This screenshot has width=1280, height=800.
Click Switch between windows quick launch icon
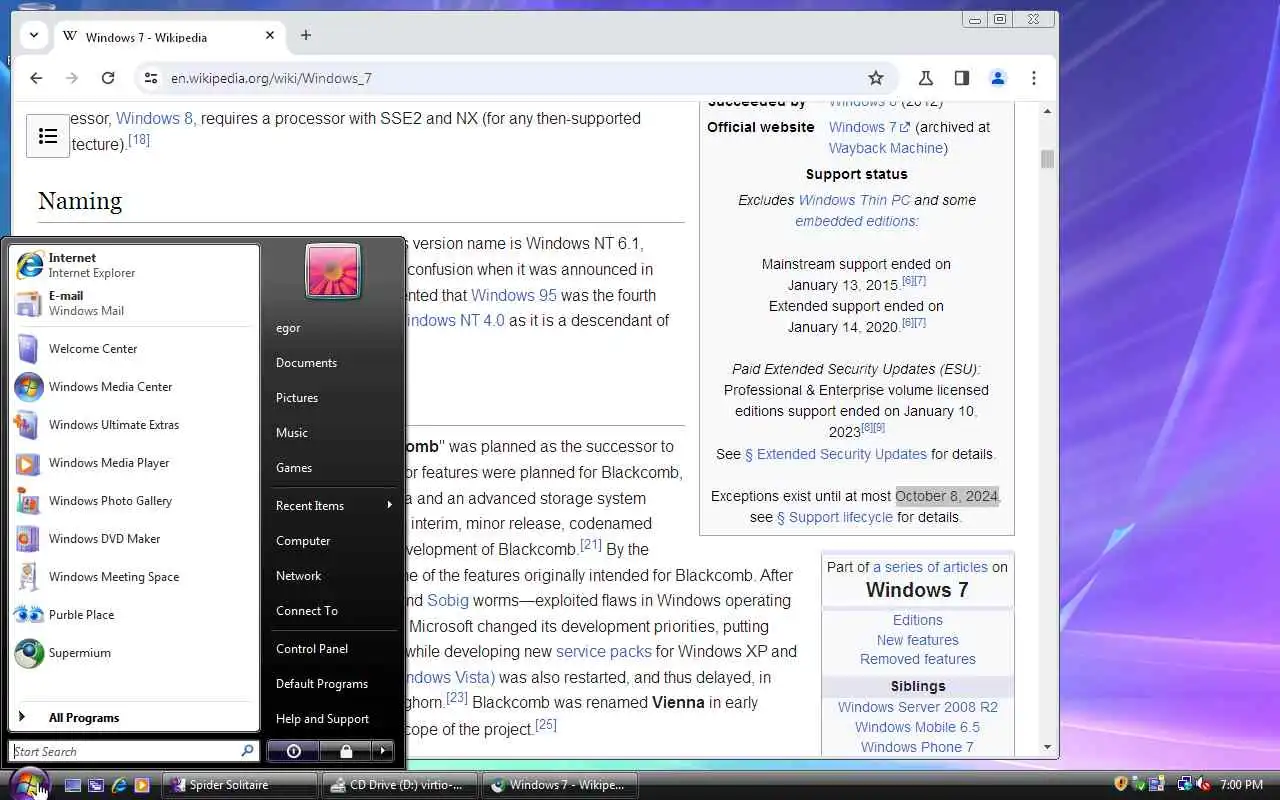point(96,785)
